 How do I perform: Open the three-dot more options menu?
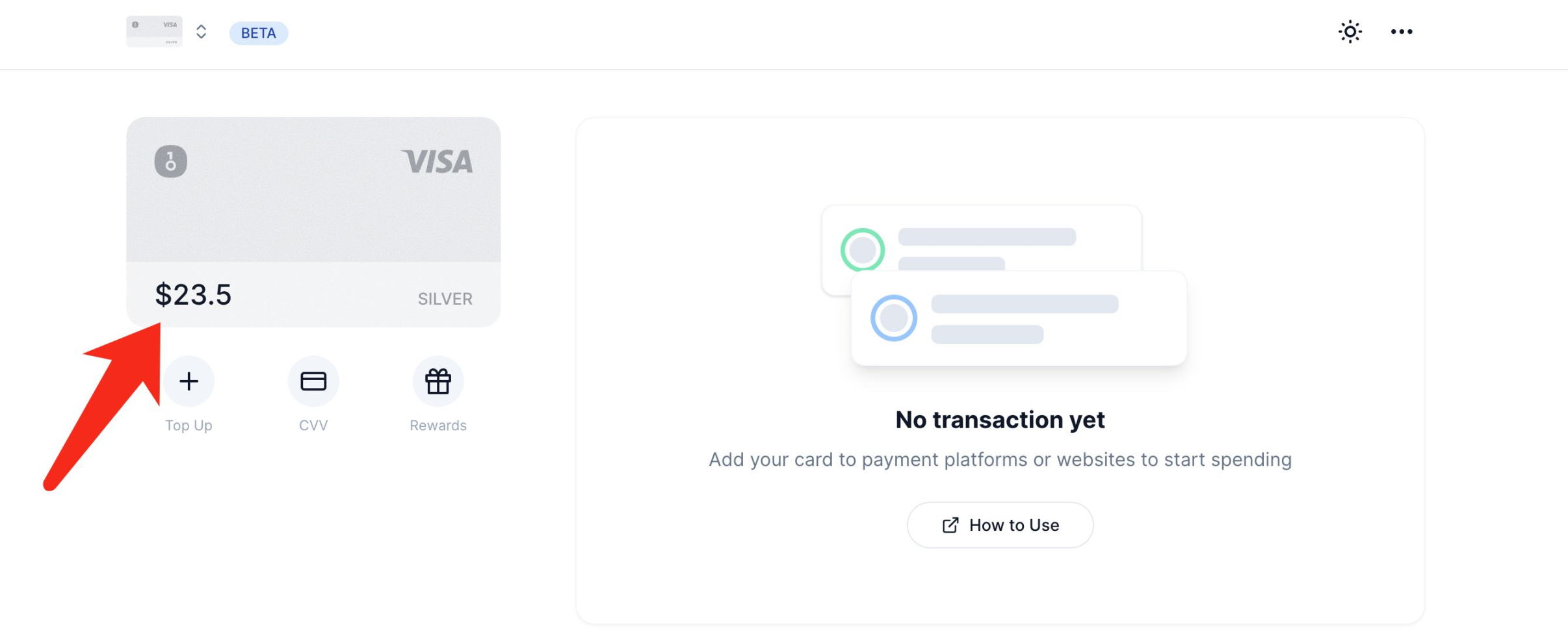coord(1402,31)
